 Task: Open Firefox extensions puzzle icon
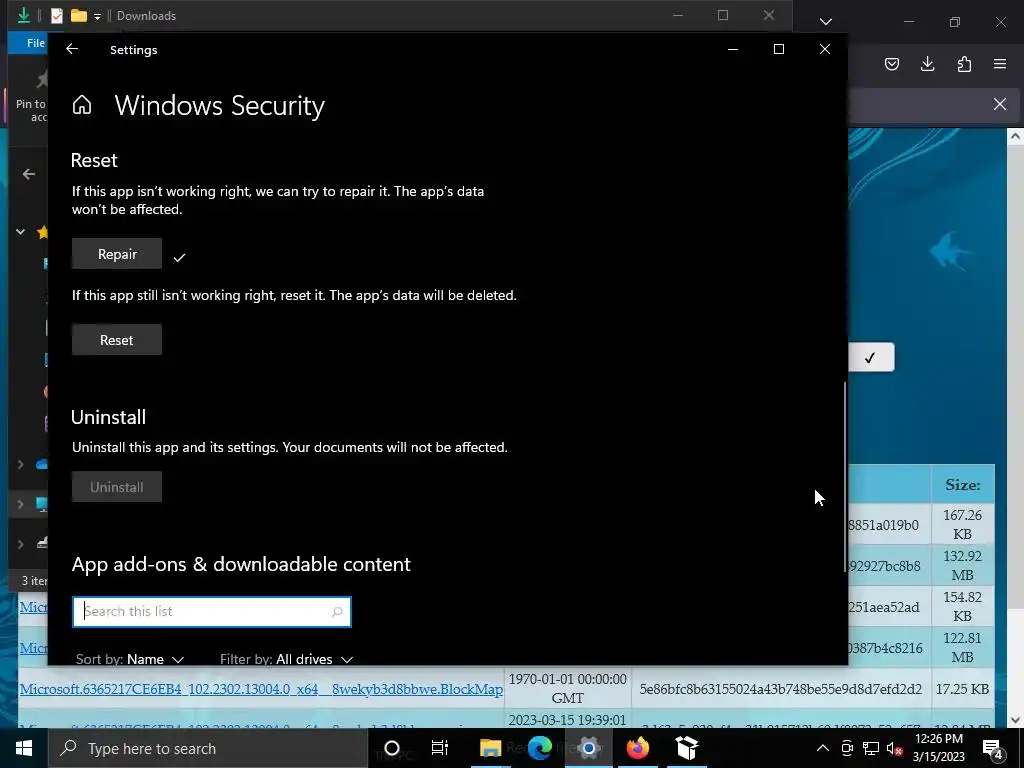pos(964,64)
